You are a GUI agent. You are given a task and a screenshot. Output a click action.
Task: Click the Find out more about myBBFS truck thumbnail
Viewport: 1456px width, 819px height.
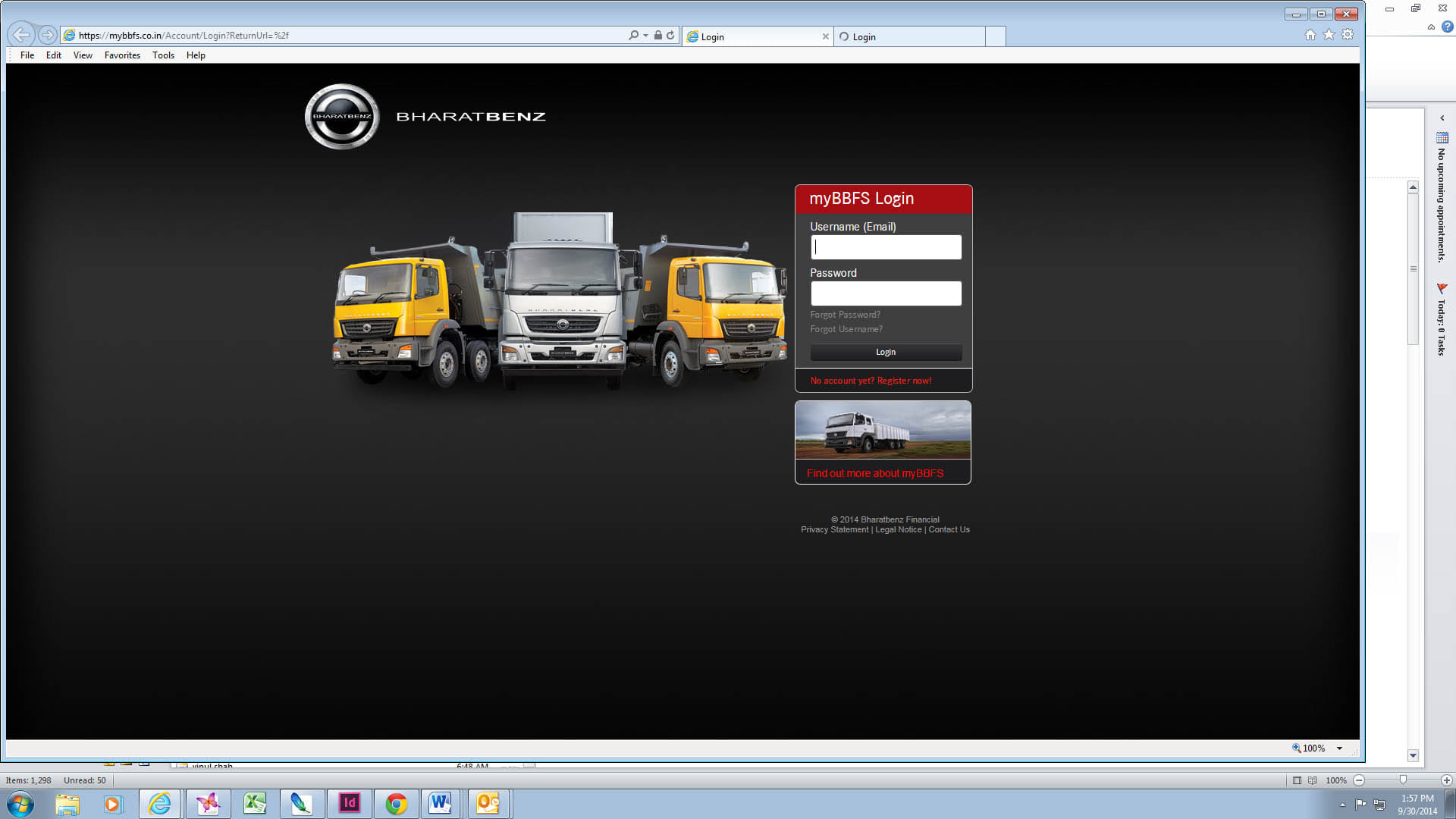883,430
